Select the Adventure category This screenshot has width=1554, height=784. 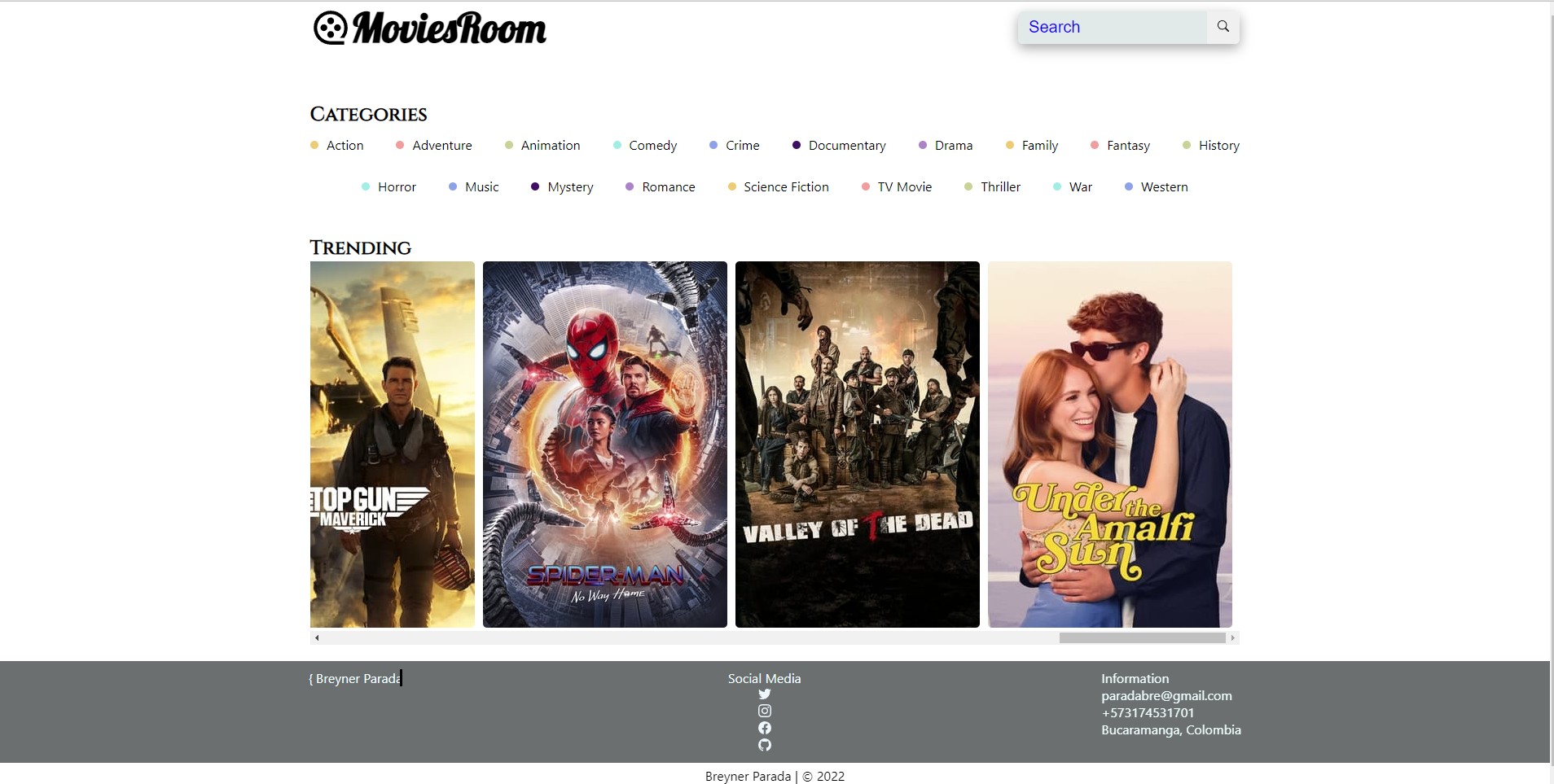[x=434, y=145]
